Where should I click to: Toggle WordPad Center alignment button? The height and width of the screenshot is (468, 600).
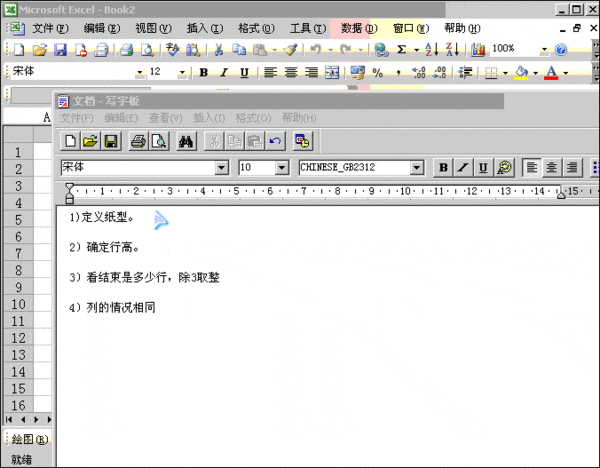[x=552, y=167]
